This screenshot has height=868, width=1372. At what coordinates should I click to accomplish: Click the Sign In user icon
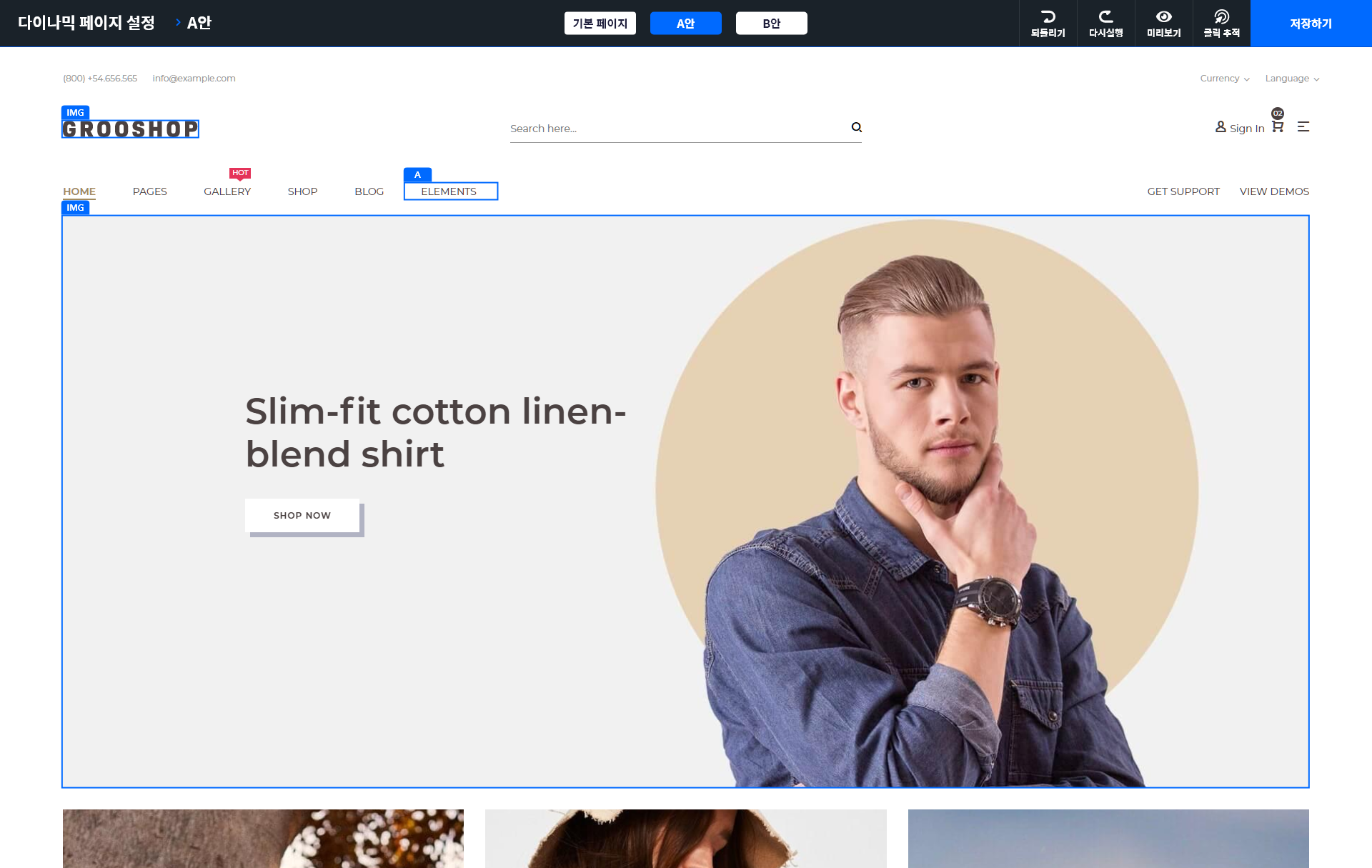(x=1221, y=126)
